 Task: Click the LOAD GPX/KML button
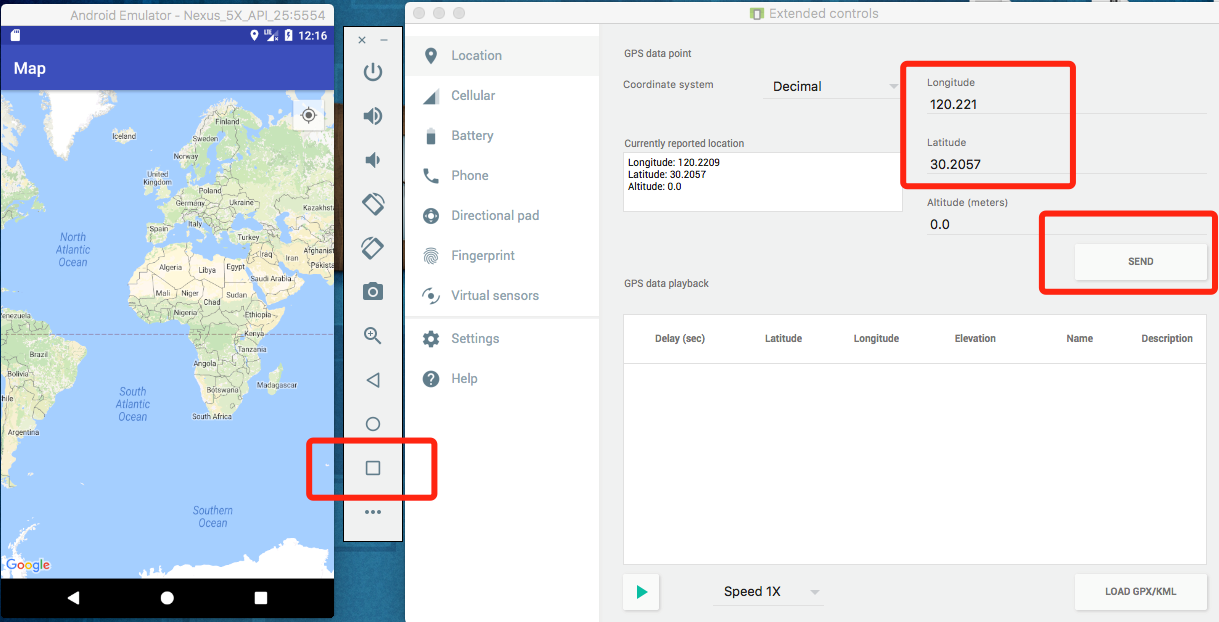click(1140, 591)
